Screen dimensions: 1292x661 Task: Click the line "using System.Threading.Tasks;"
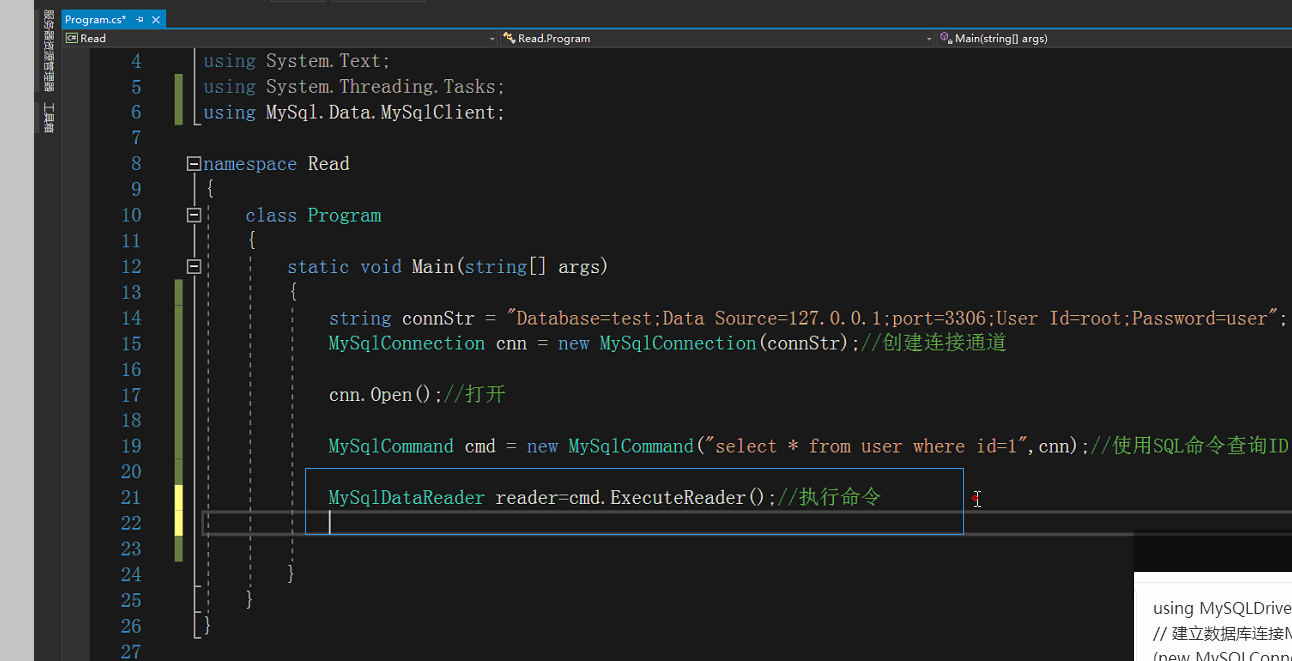(354, 87)
